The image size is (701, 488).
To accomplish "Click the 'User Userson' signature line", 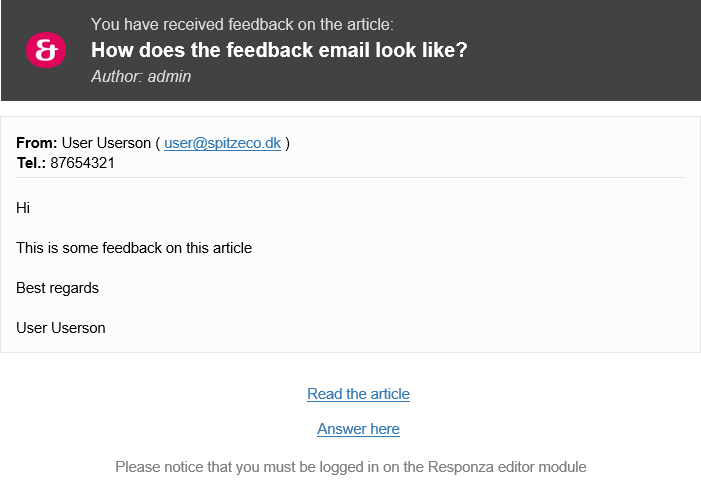I will [61, 328].
